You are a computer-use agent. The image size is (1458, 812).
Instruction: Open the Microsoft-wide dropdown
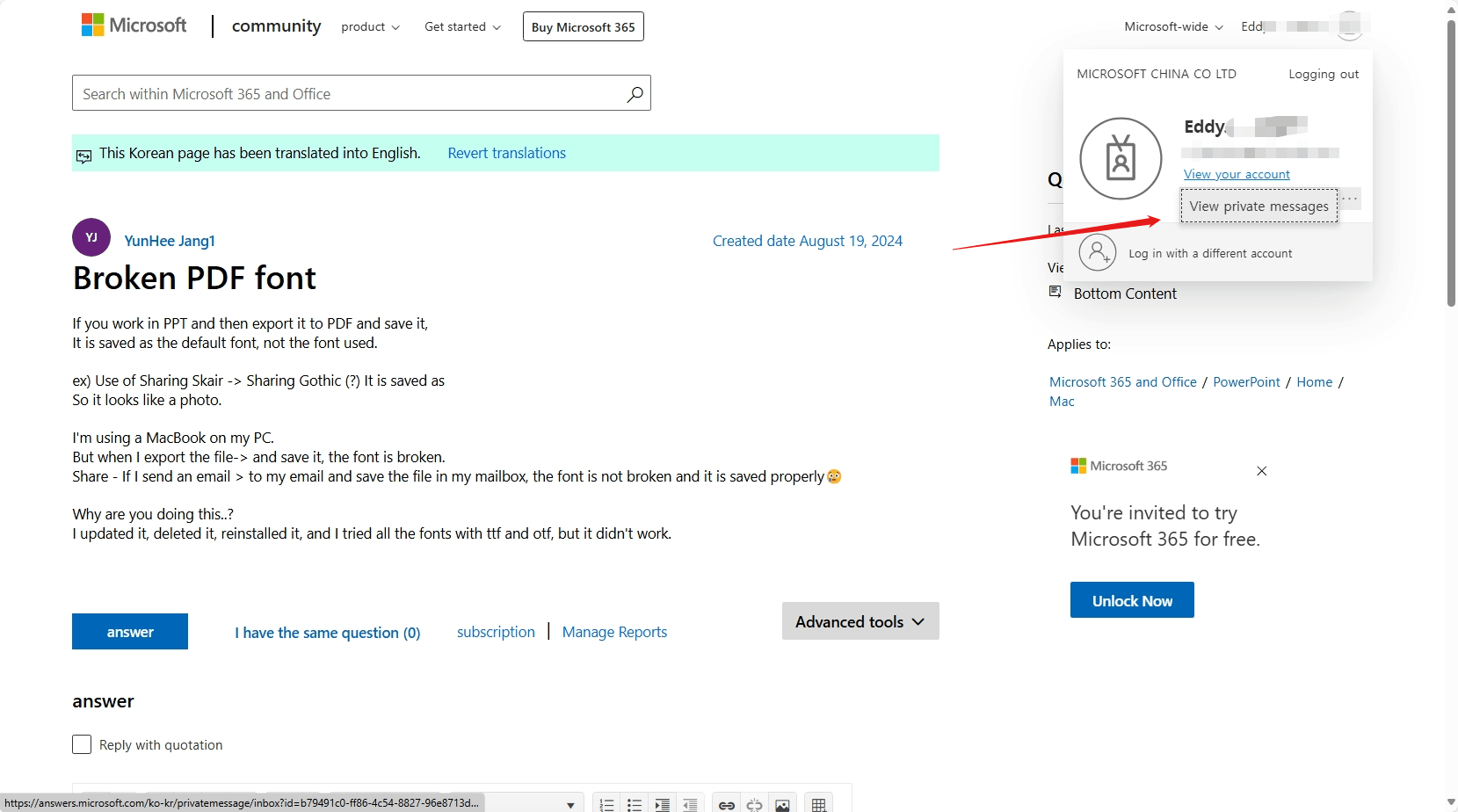point(1173,27)
